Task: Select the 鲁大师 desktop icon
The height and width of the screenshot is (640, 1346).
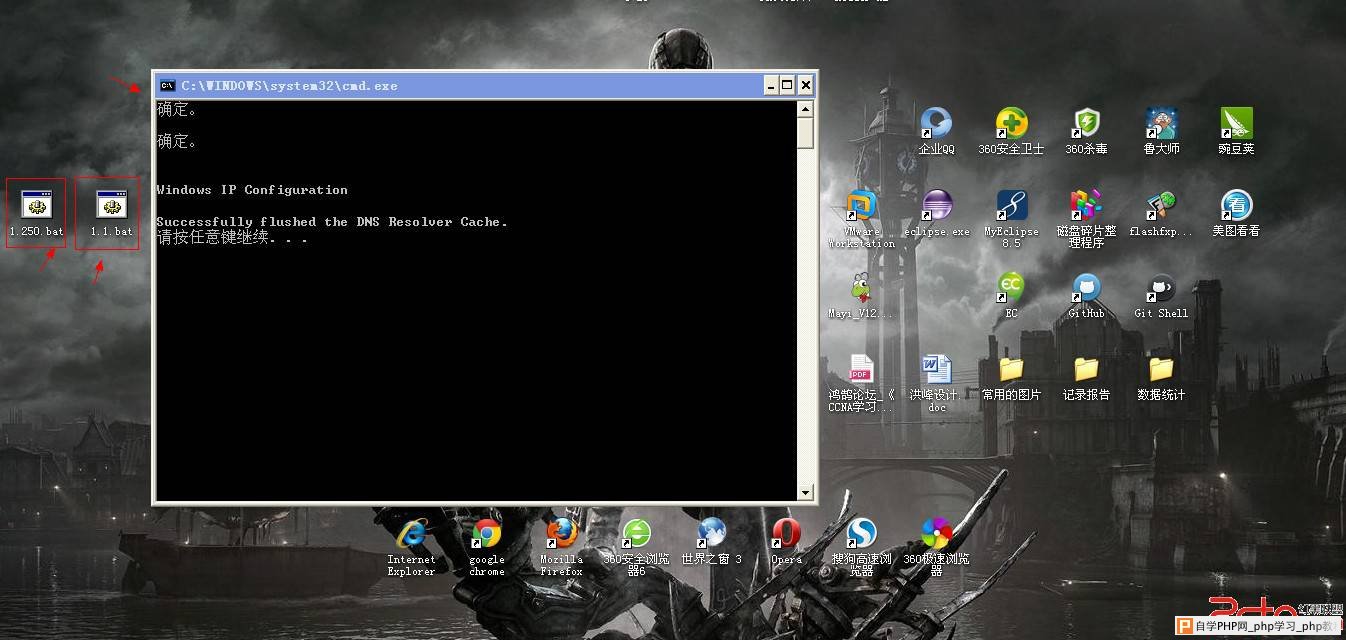Action: 1161,124
